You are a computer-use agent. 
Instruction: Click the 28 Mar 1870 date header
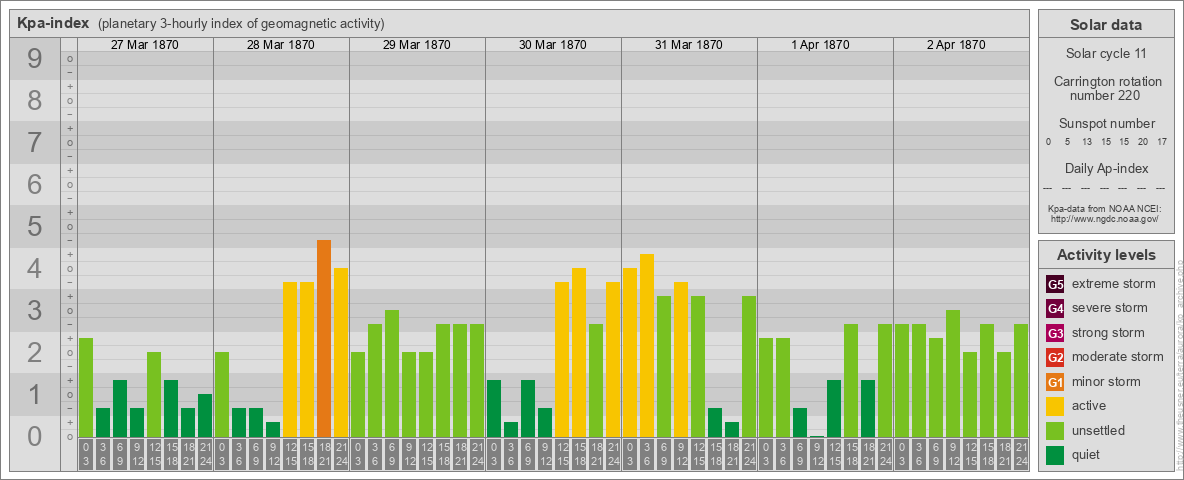(x=281, y=45)
